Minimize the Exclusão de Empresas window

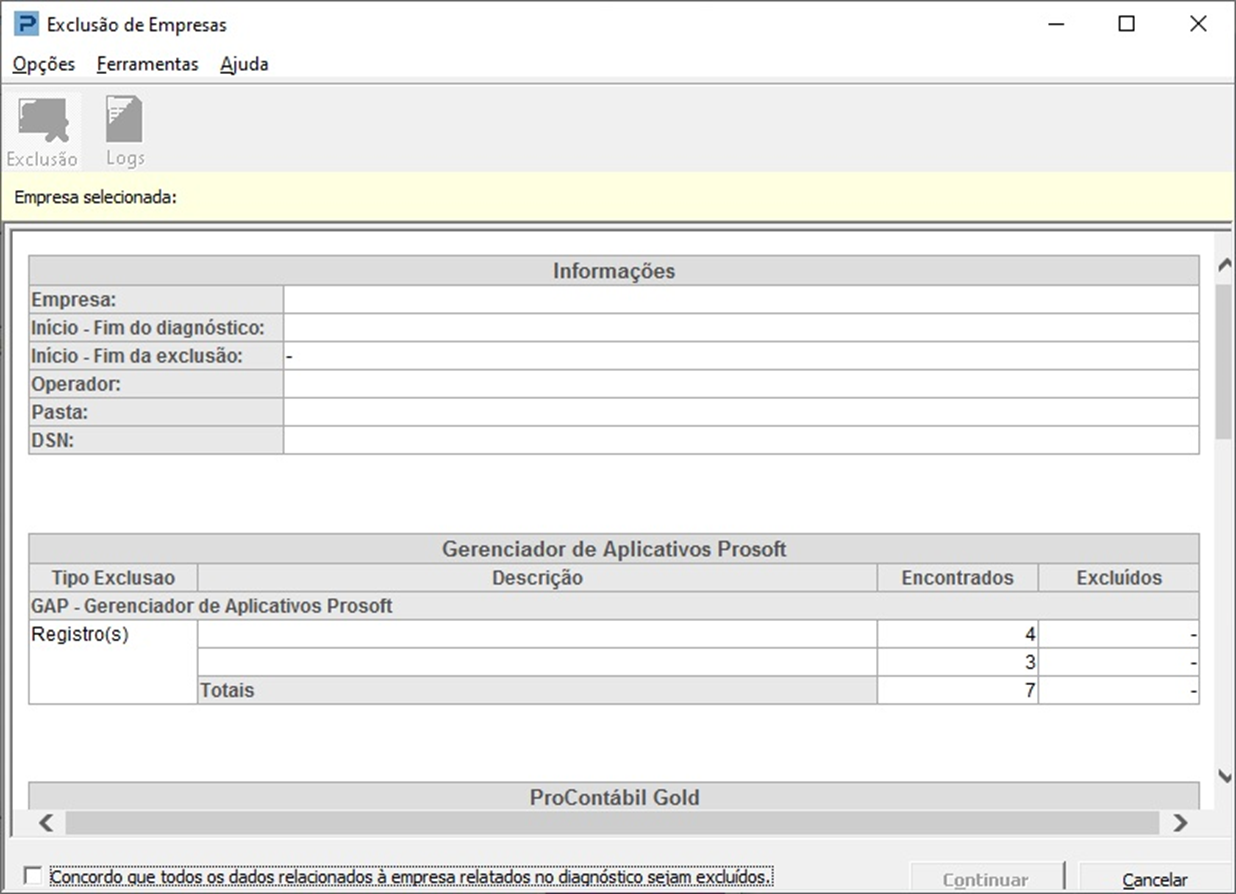(1054, 24)
